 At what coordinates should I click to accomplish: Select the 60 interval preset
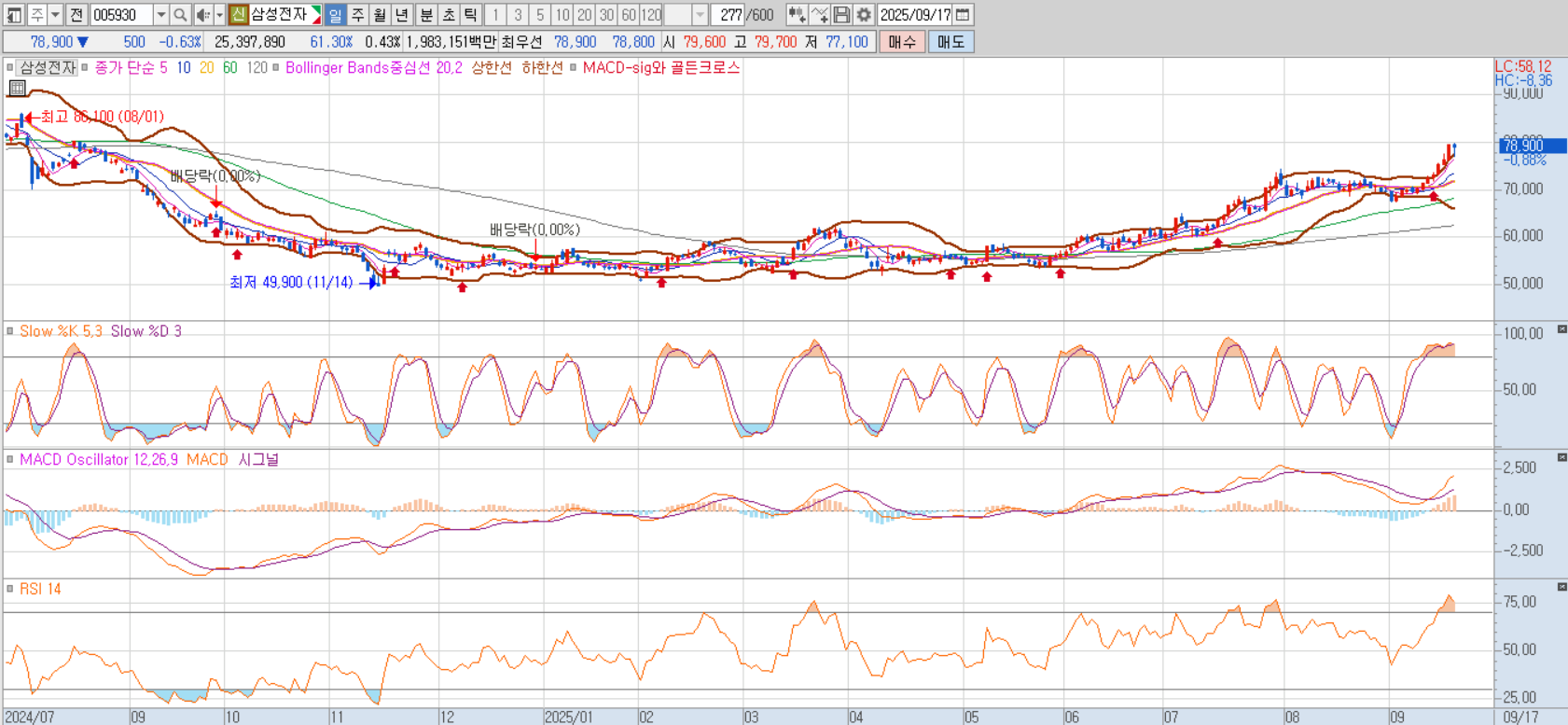pyautogui.click(x=630, y=15)
